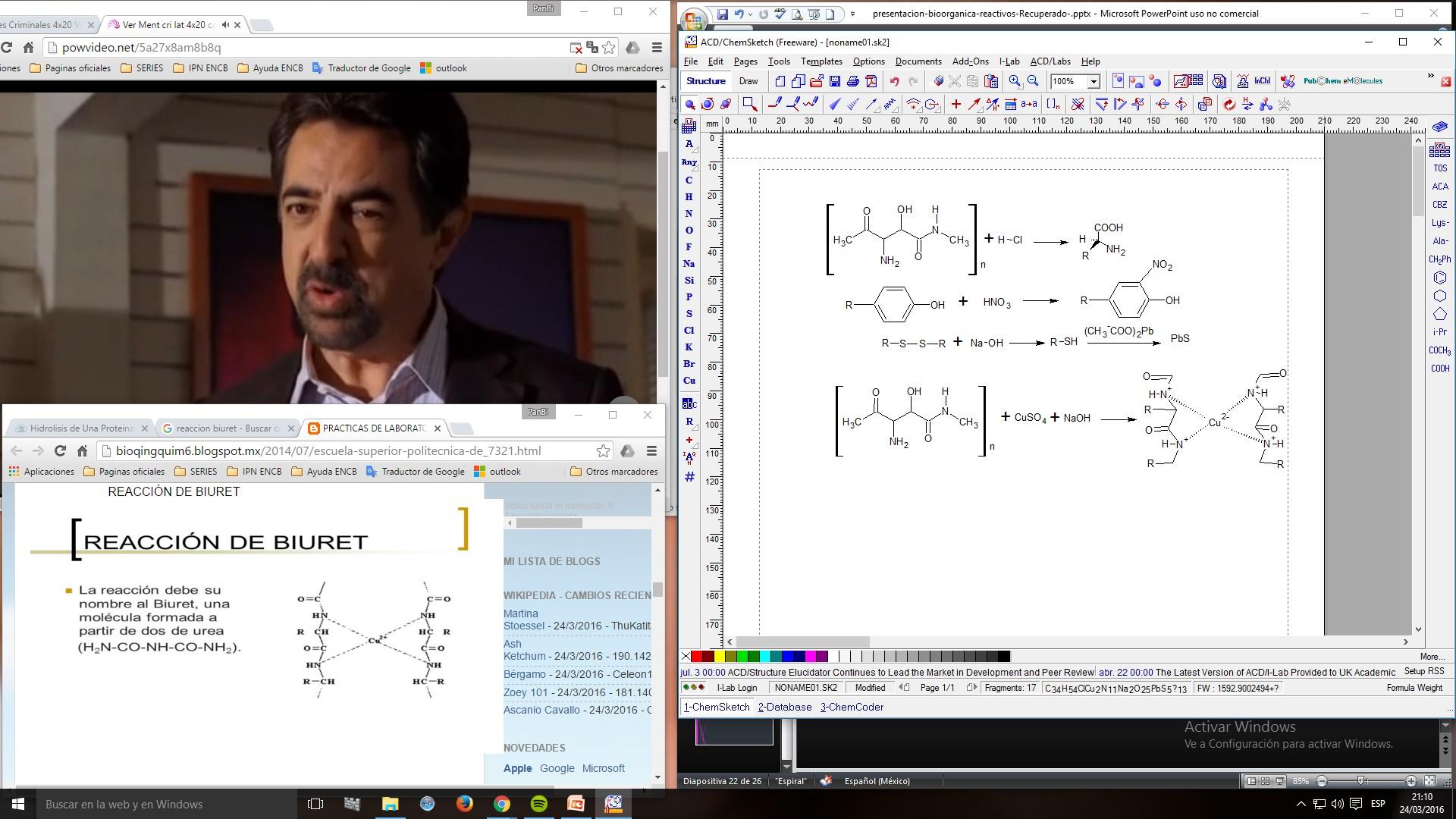Select the Carbon element in atom sidebar
This screenshot has width=1456, height=819.
(x=689, y=180)
